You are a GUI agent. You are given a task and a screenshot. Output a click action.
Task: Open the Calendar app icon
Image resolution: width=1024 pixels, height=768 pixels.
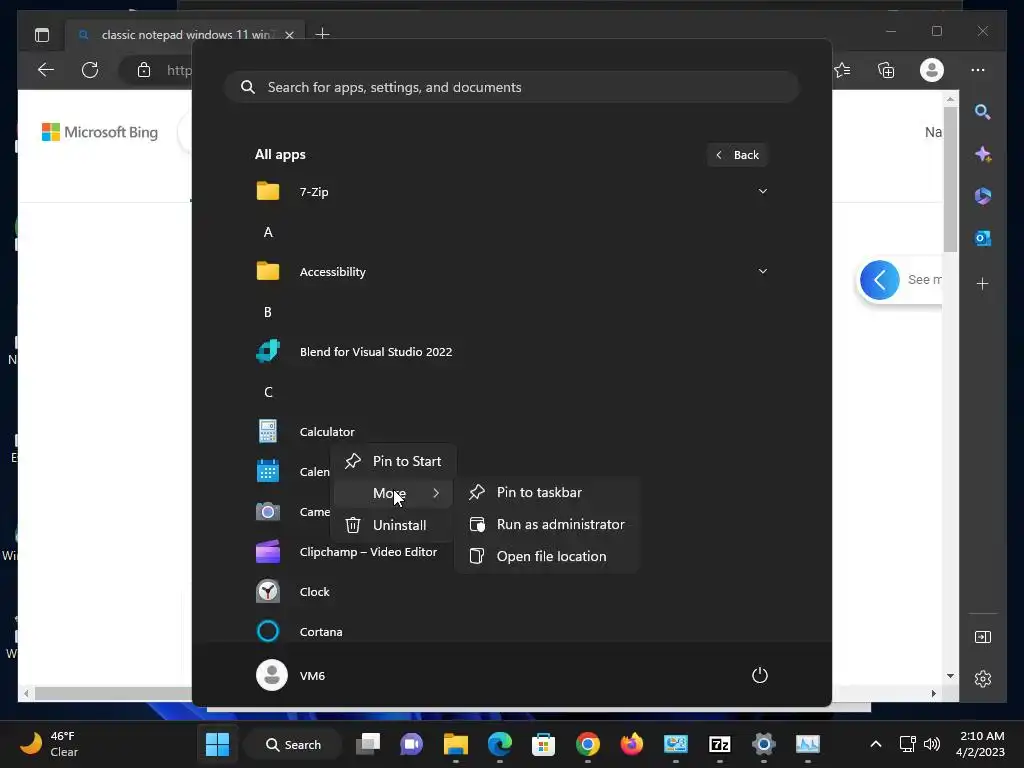pos(268,472)
